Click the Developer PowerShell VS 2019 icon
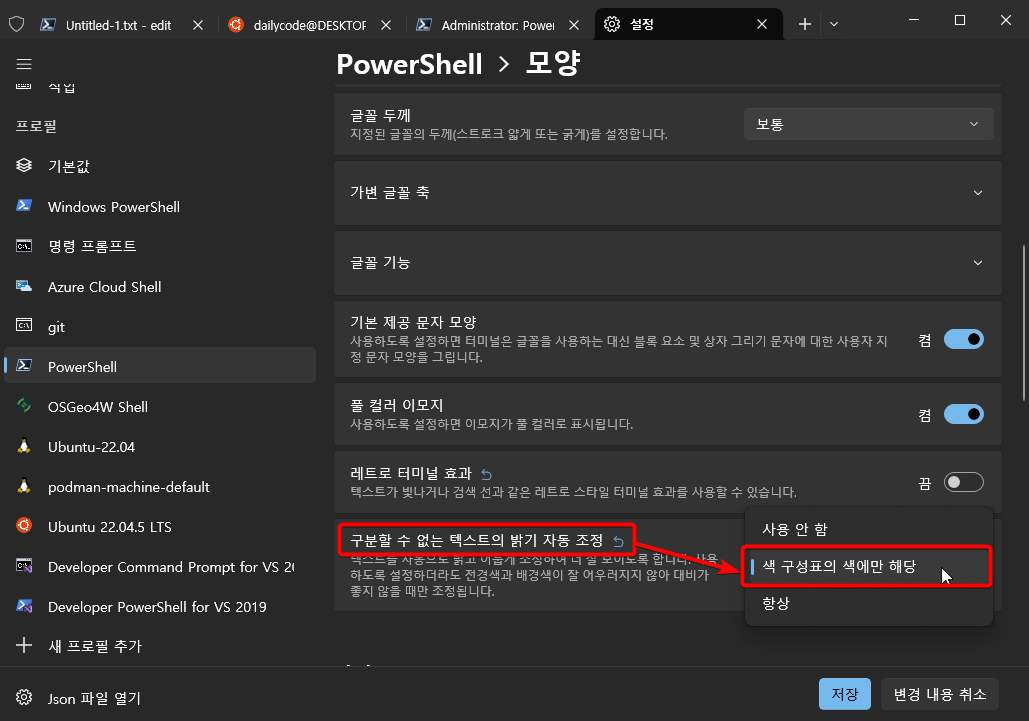1029x721 pixels. tap(24, 606)
